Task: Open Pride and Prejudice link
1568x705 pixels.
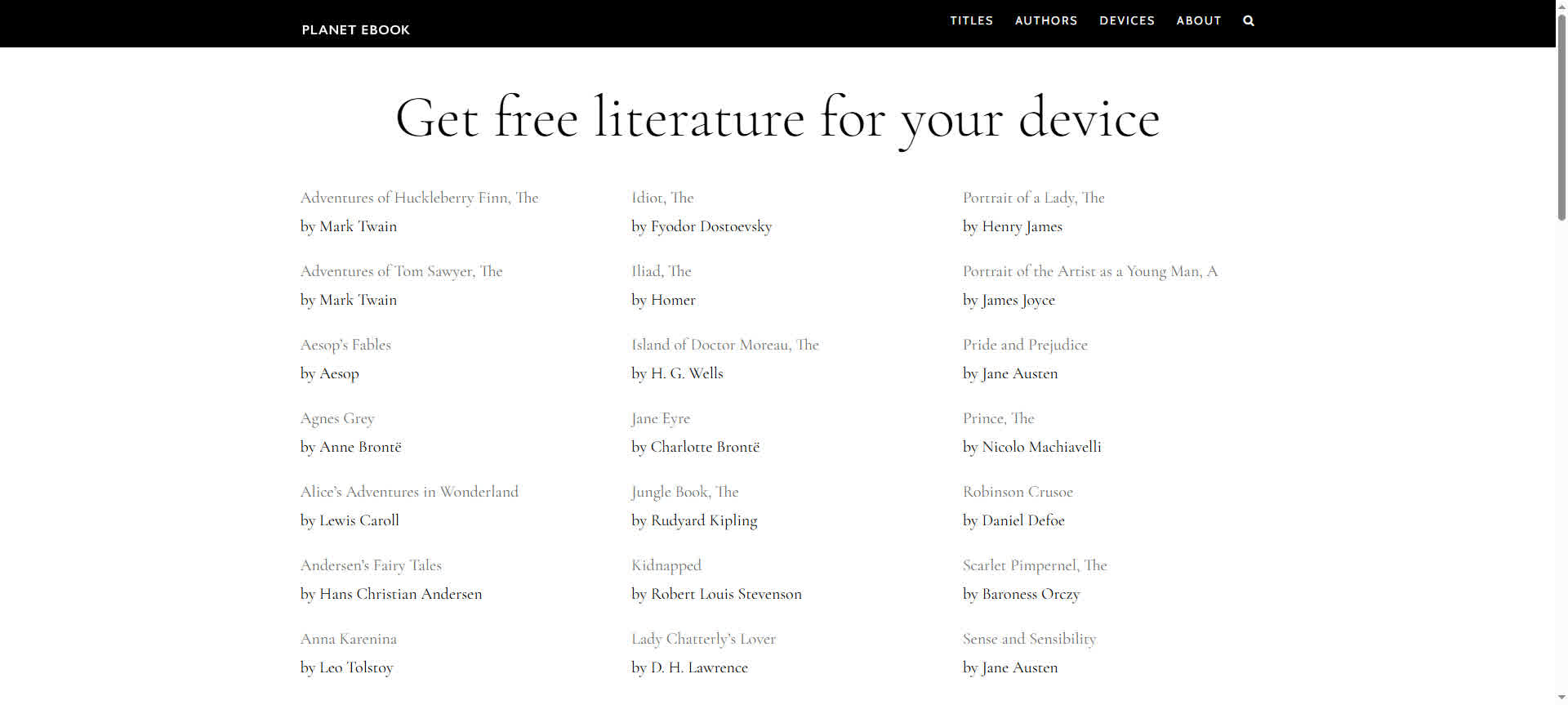Action: (x=1026, y=345)
